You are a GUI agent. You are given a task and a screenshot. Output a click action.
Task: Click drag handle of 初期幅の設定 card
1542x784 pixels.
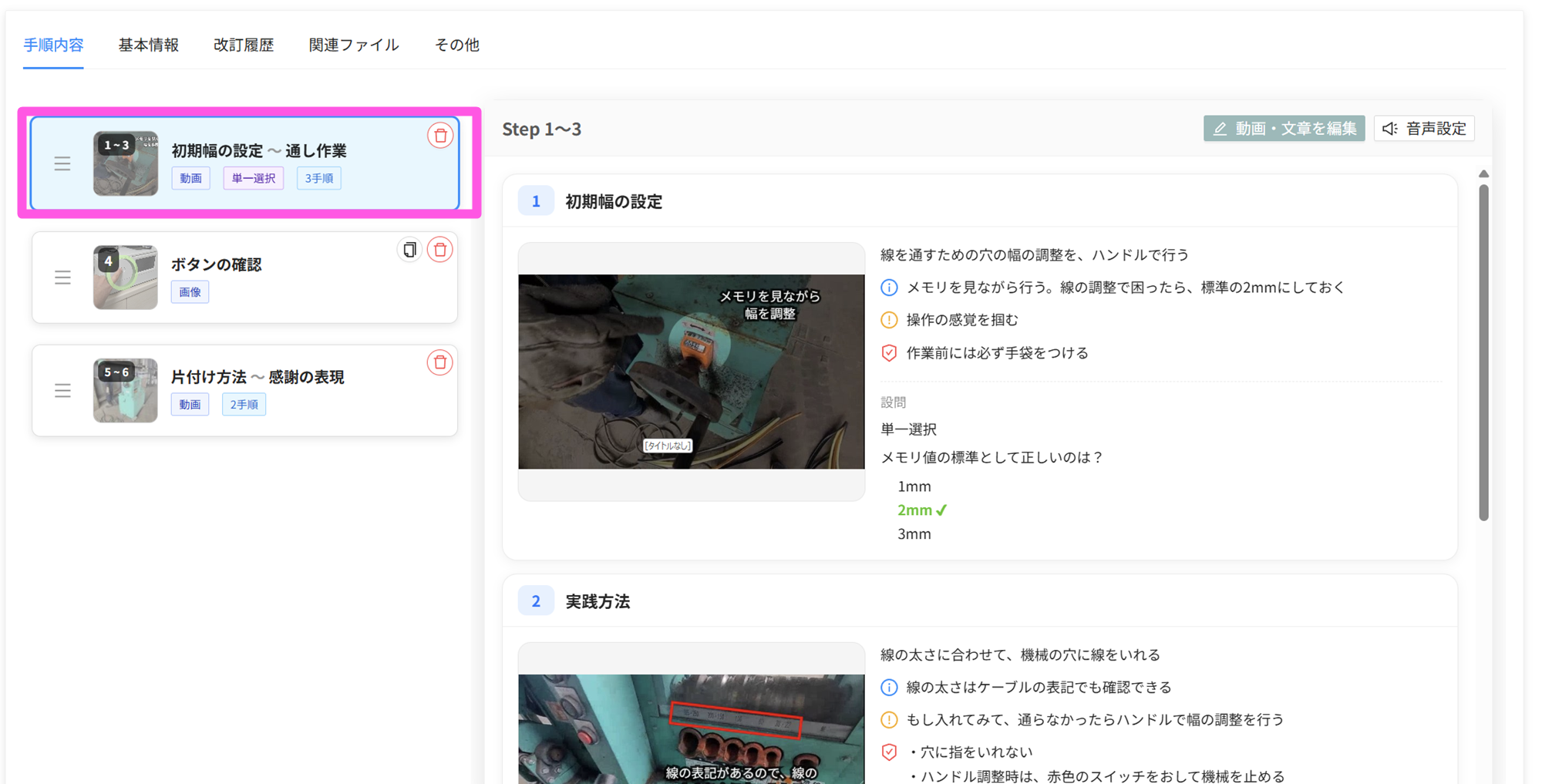point(62,163)
